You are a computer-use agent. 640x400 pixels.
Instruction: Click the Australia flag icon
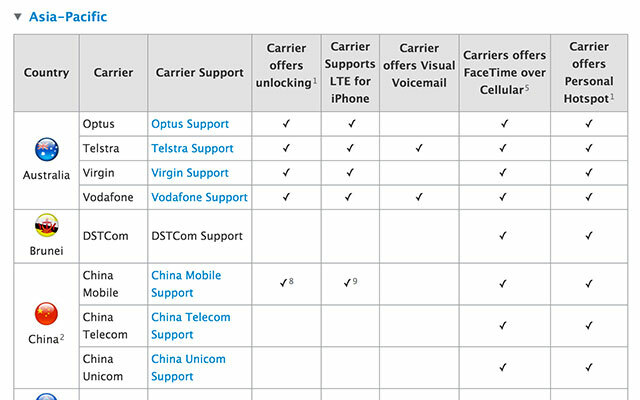(x=47, y=149)
